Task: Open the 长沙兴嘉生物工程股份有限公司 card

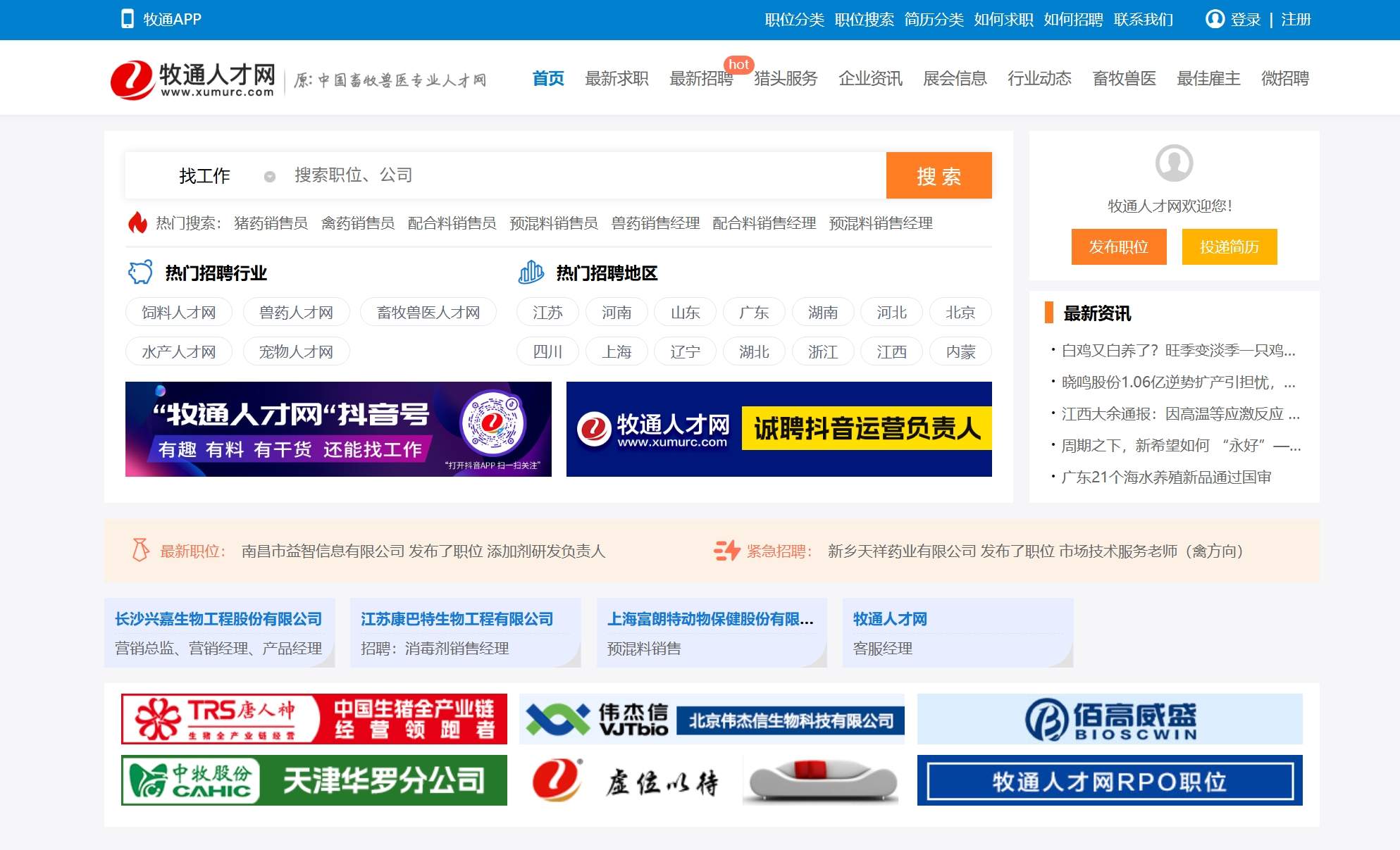Action: [219, 632]
